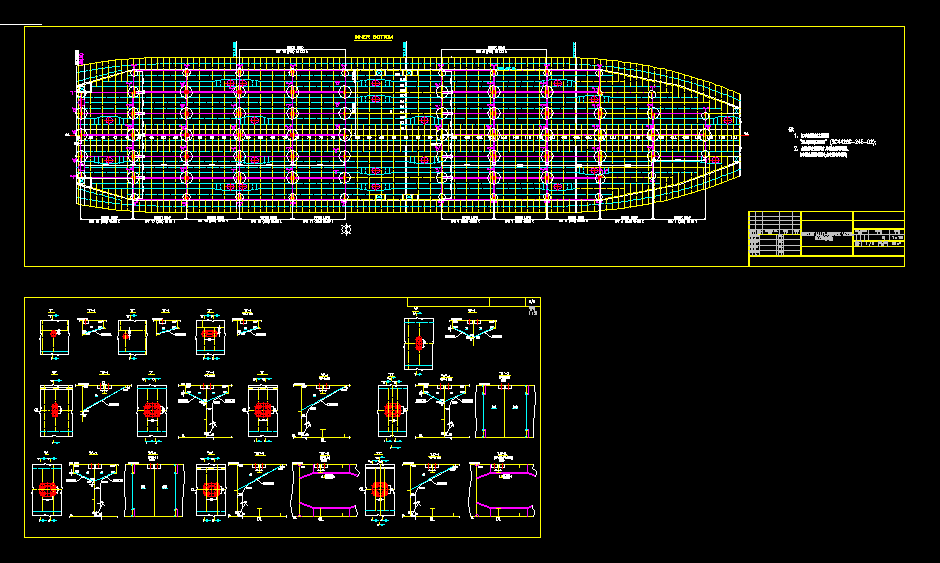Click the INNER BOTTOM title above ship plan
This screenshot has height=563, width=940.
coord(374,37)
